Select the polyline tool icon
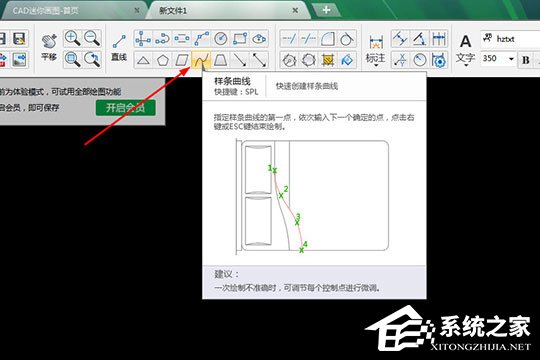 point(201,39)
